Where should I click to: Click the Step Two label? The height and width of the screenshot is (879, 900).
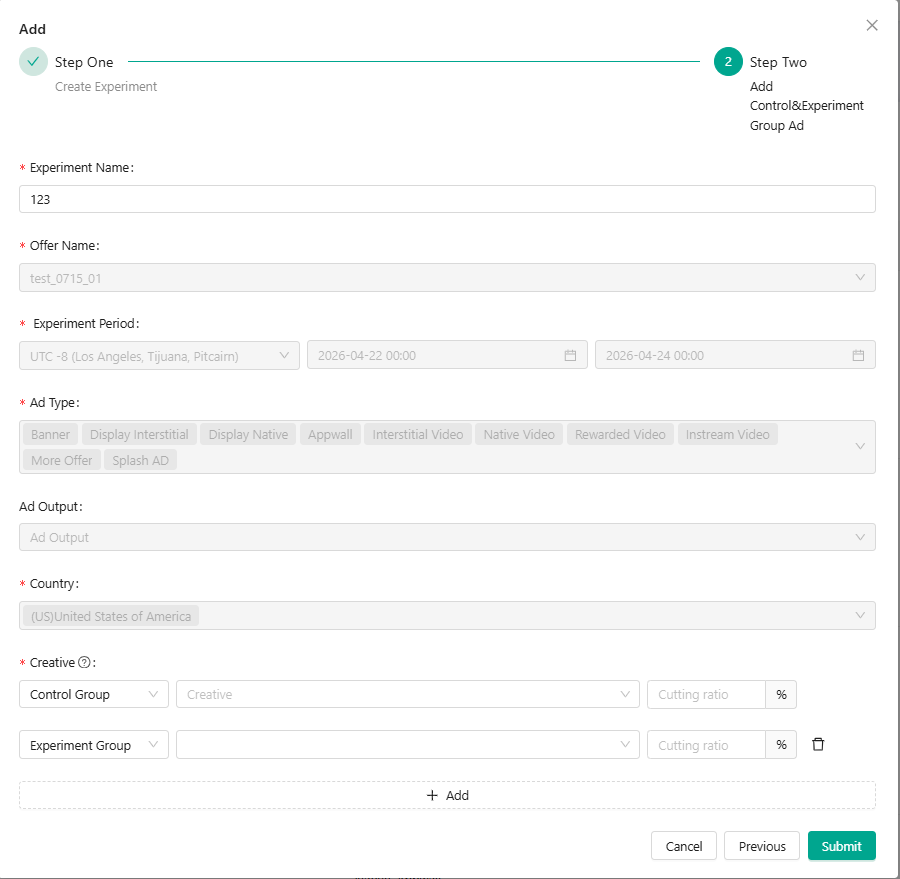point(778,62)
